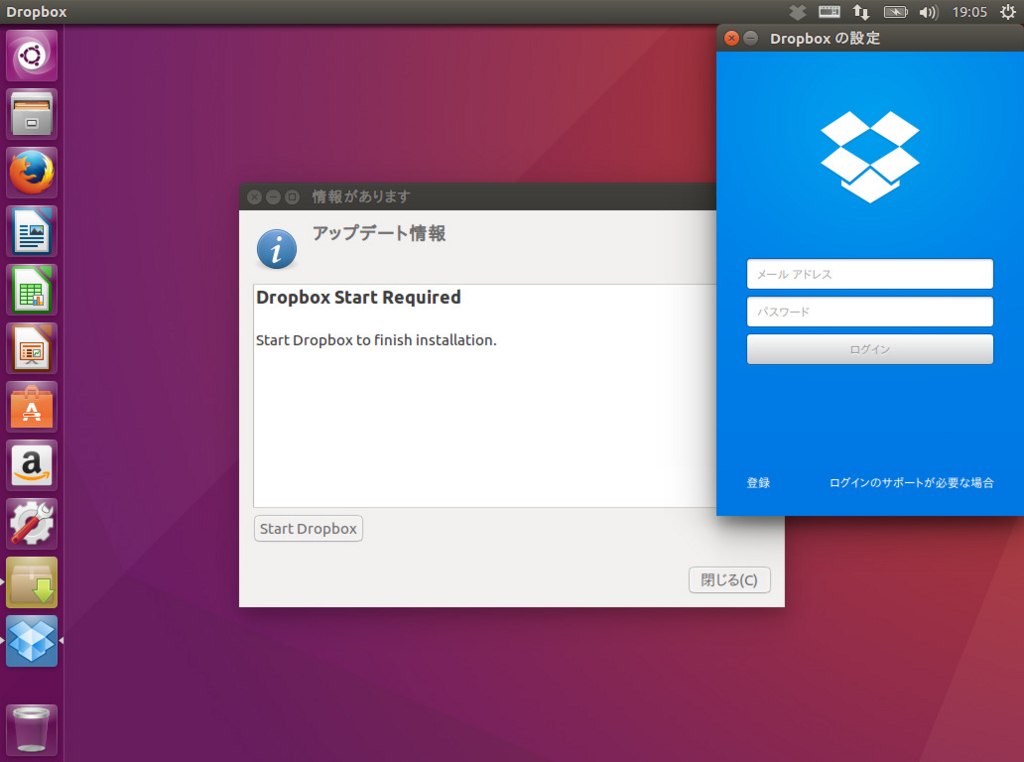This screenshot has height=762, width=1024.
Task: Open the Trash in launcher
Action: pos(31,730)
